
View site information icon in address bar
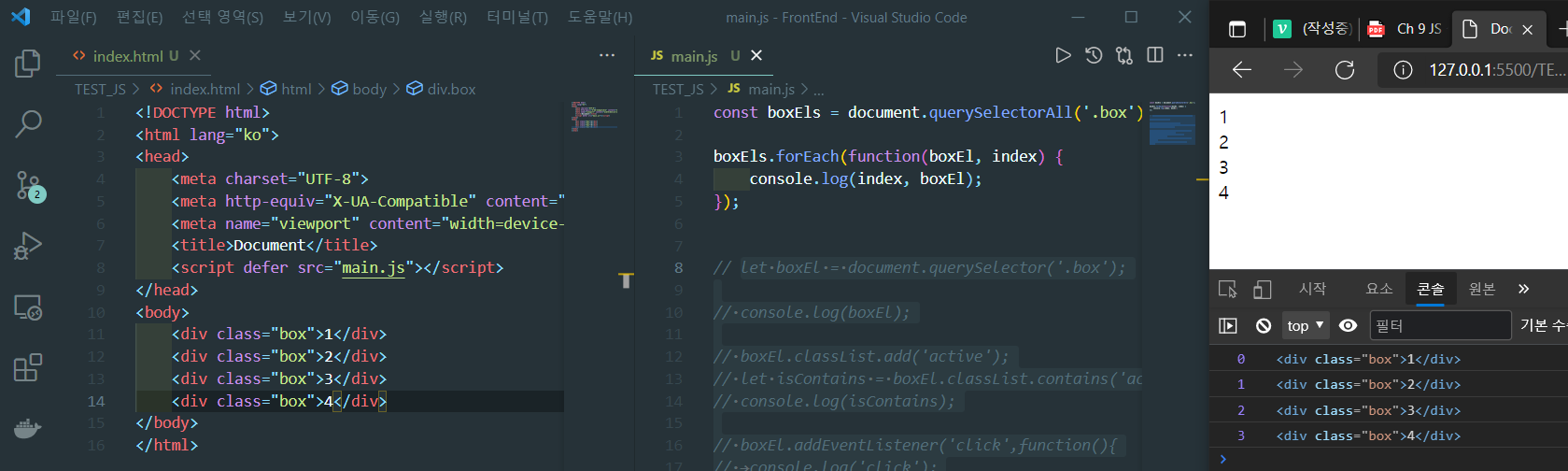[x=1403, y=70]
